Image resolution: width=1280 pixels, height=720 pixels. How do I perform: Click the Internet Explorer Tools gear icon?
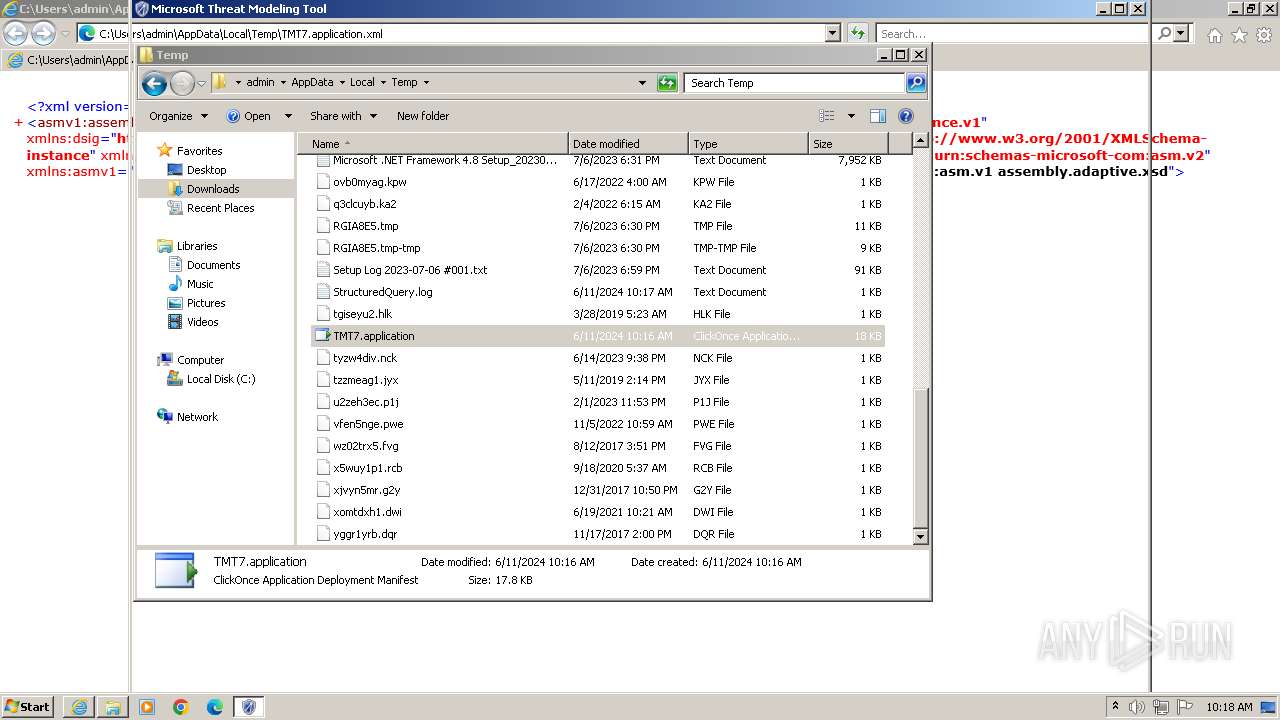[1265, 35]
